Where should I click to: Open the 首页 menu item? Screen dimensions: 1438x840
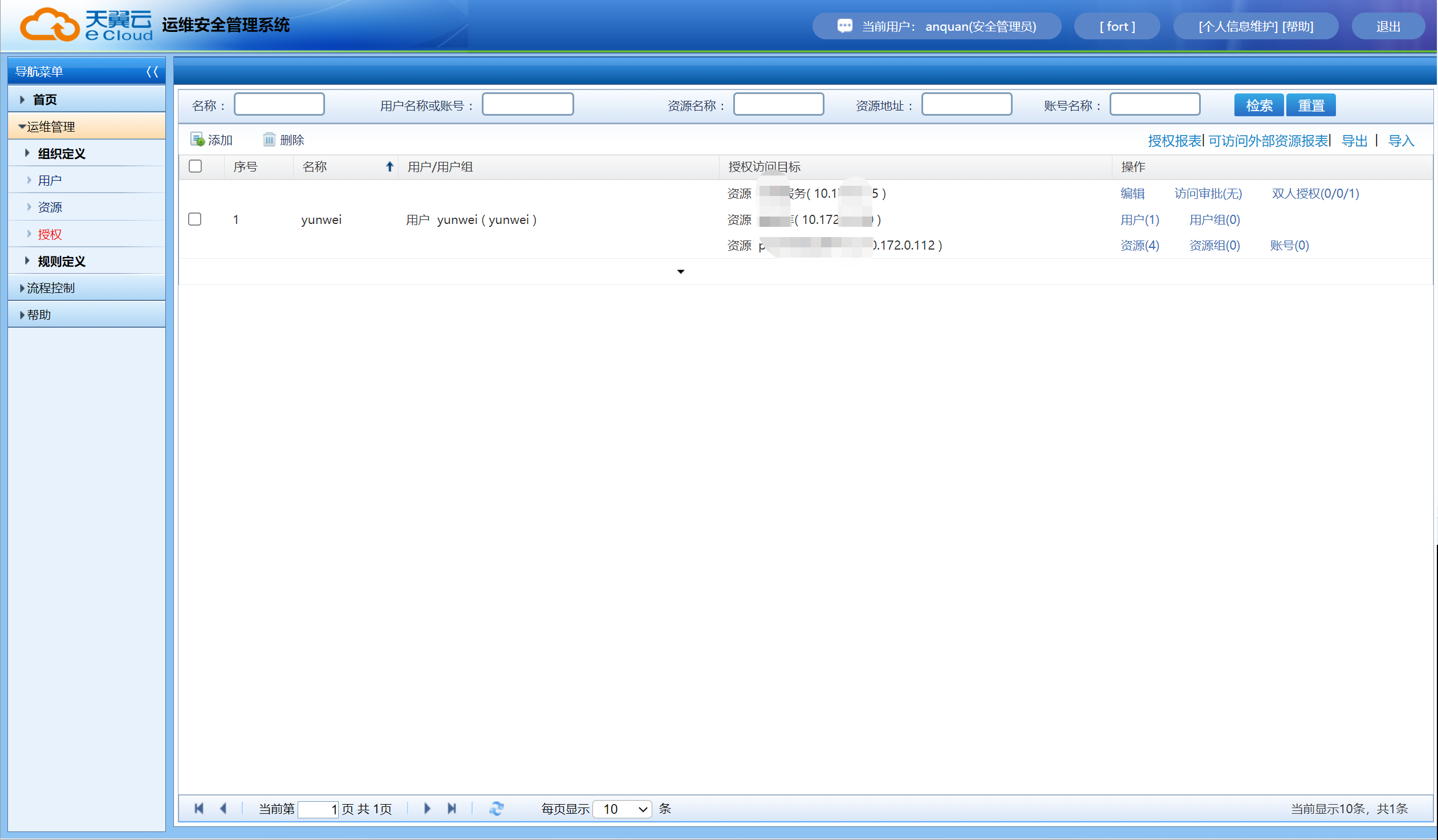click(44, 100)
